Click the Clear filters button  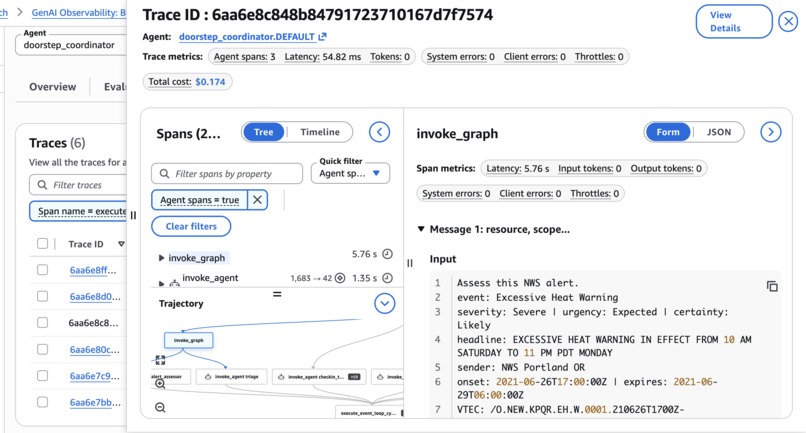tap(191, 226)
